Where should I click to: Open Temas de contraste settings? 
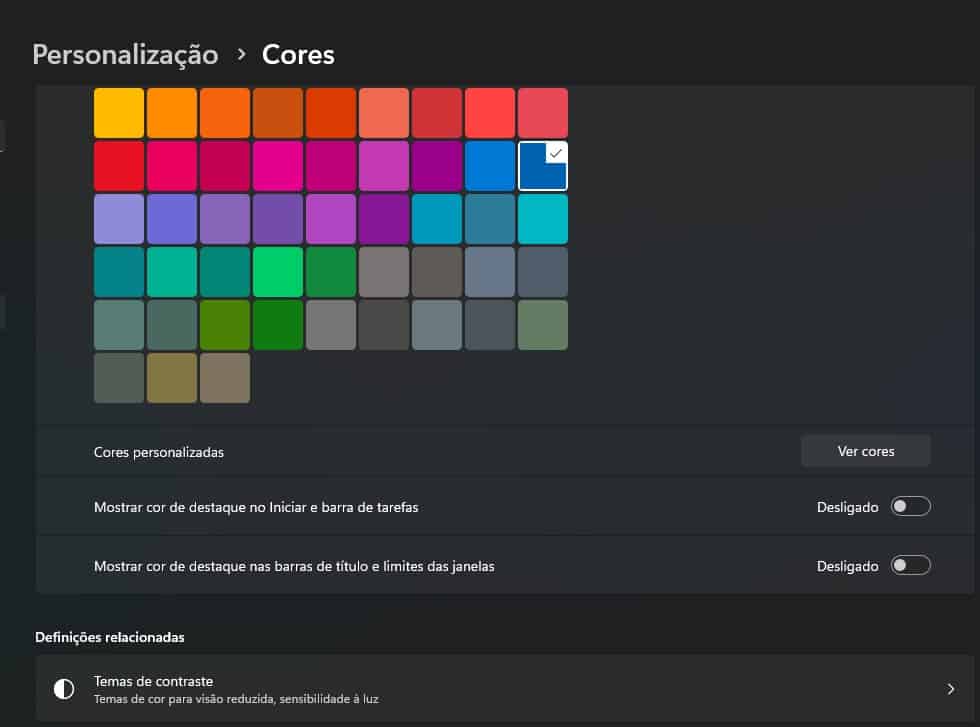[504, 689]
